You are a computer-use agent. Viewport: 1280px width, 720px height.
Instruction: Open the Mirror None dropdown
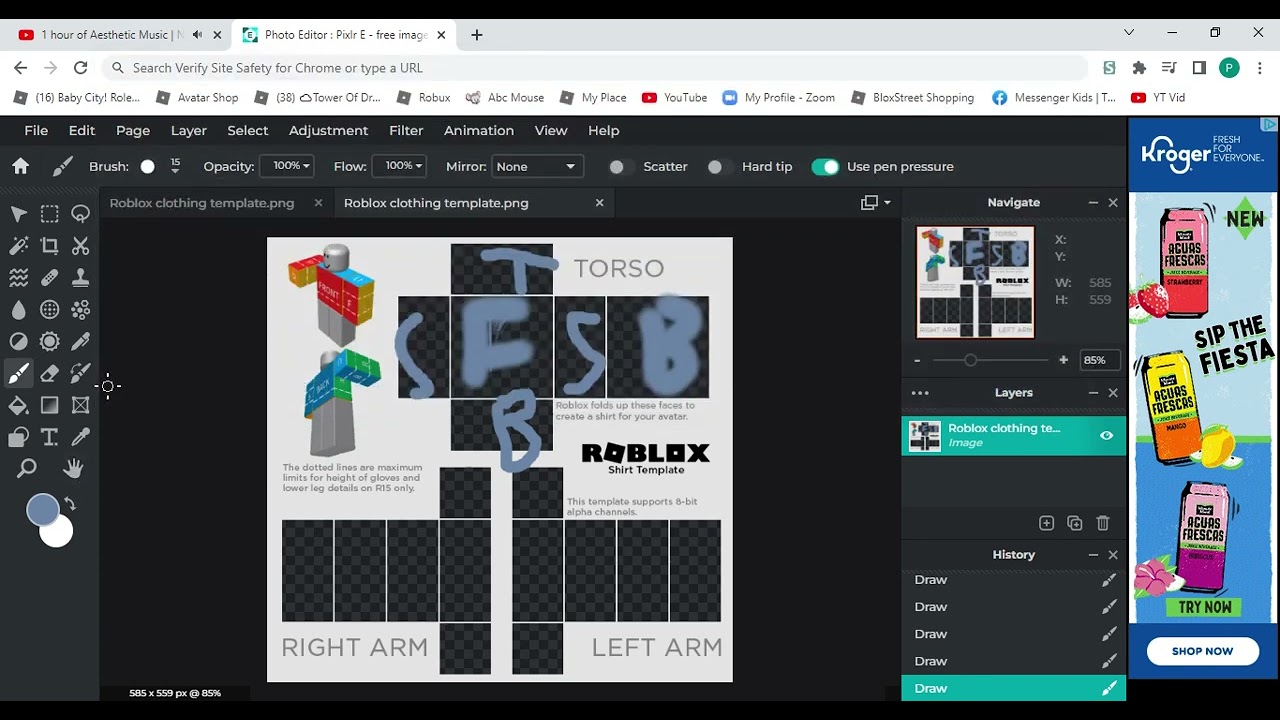536,167
